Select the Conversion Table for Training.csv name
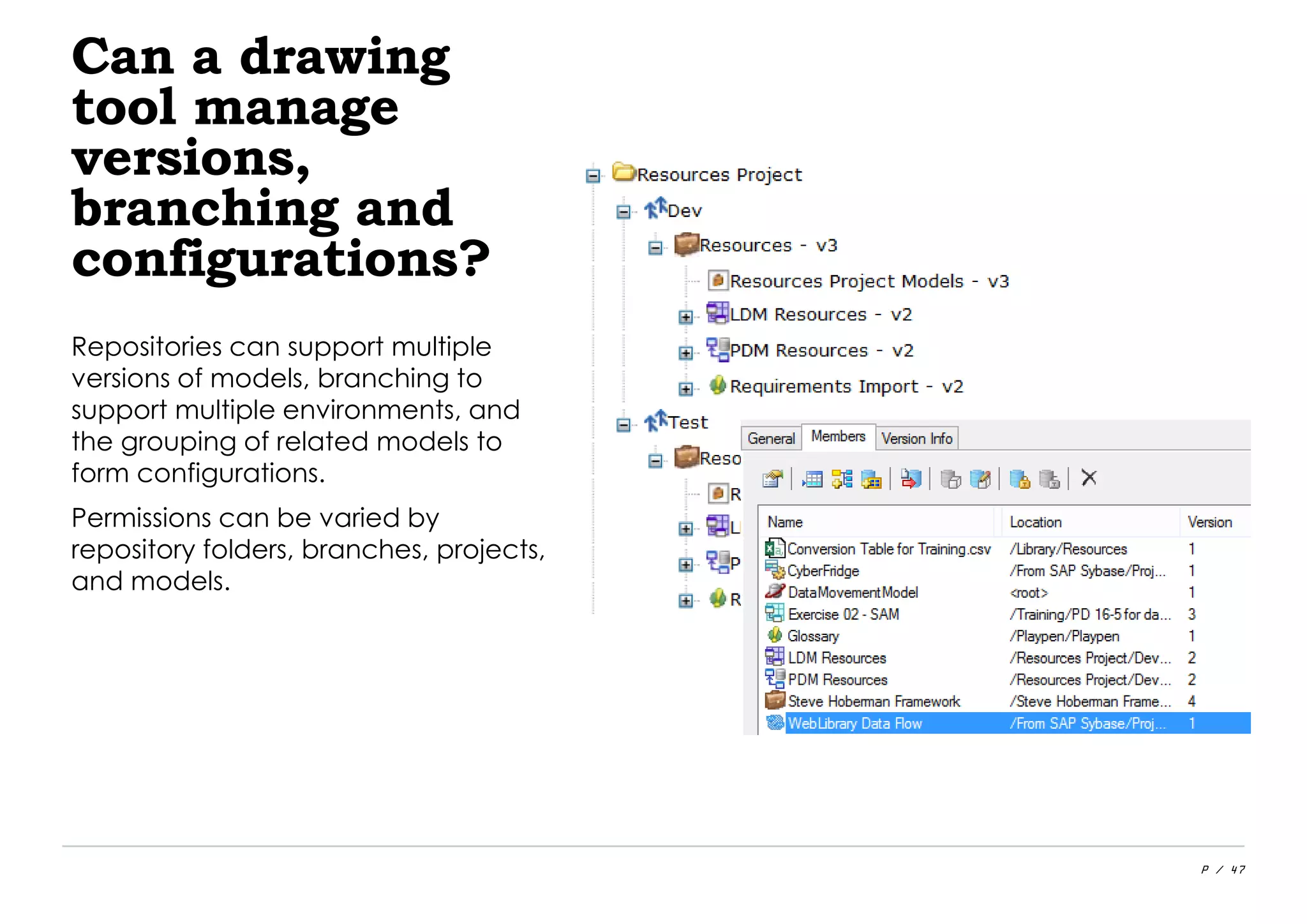Screen dimensions: 1307x924 (889, 549)
